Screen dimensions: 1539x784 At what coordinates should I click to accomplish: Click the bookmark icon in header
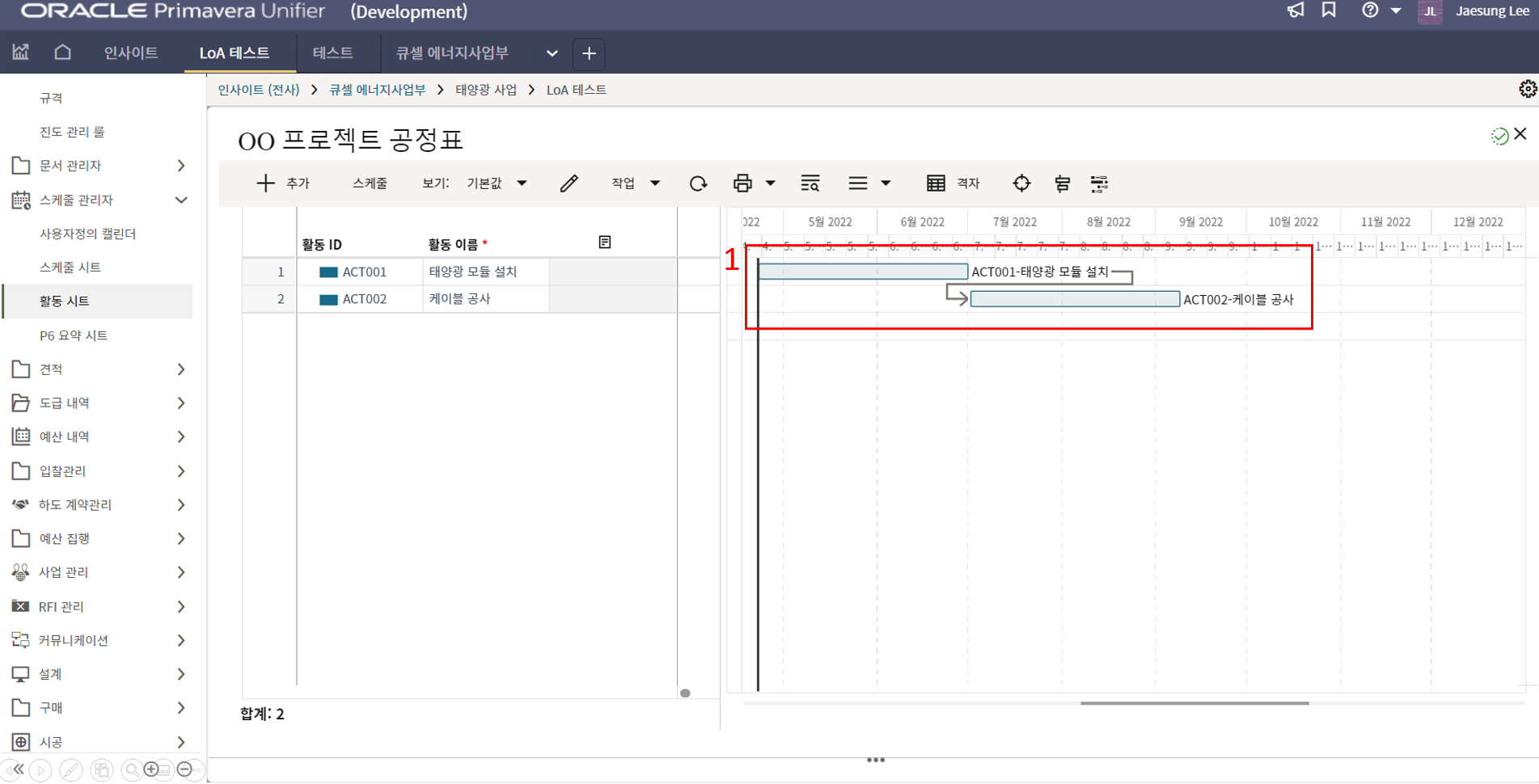[1329, 11]
